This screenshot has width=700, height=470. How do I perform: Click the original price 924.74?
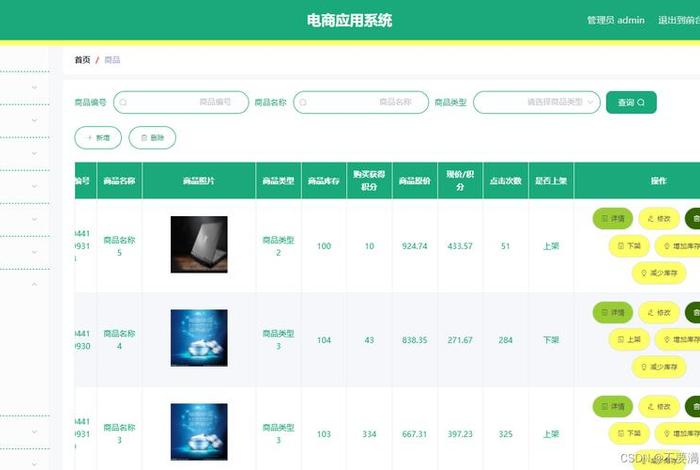tap(415, 246)
